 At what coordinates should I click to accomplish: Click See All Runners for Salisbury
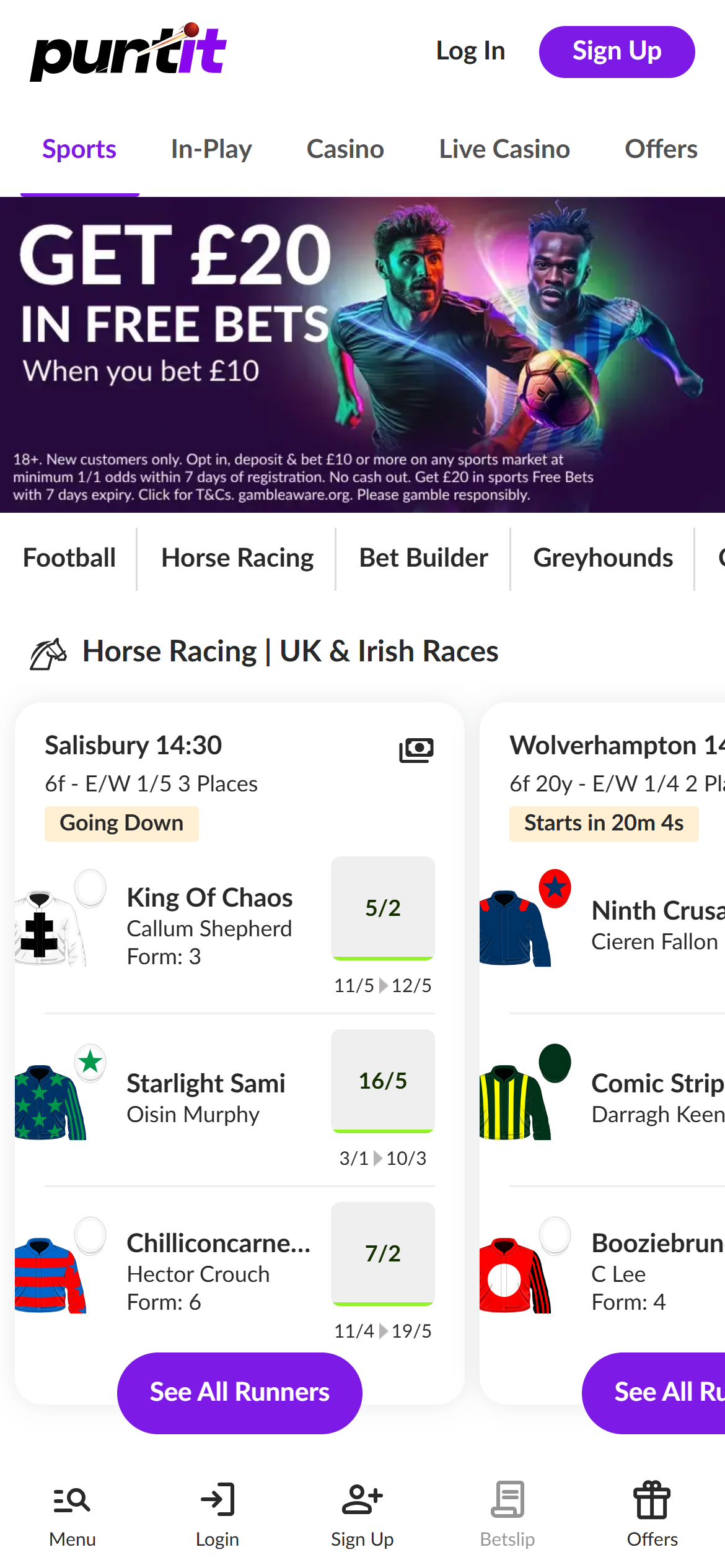coord(239,1392)
